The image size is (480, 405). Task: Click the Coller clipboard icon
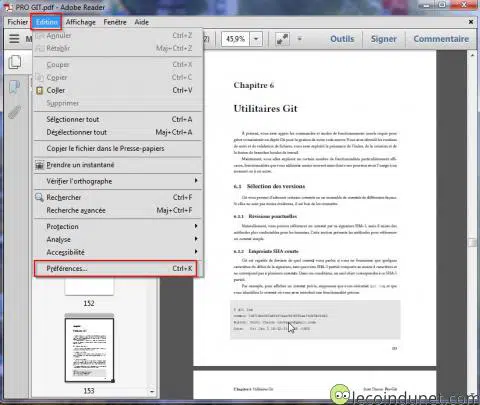(40, 90)
